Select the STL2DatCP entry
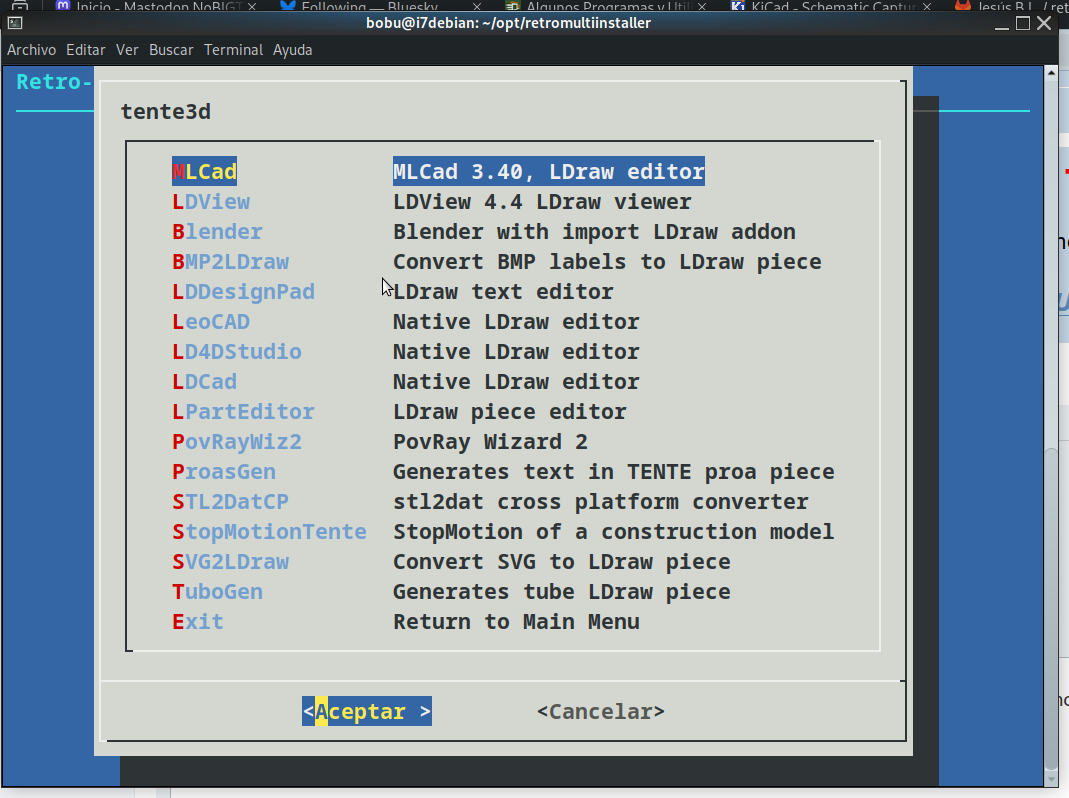 230,502
